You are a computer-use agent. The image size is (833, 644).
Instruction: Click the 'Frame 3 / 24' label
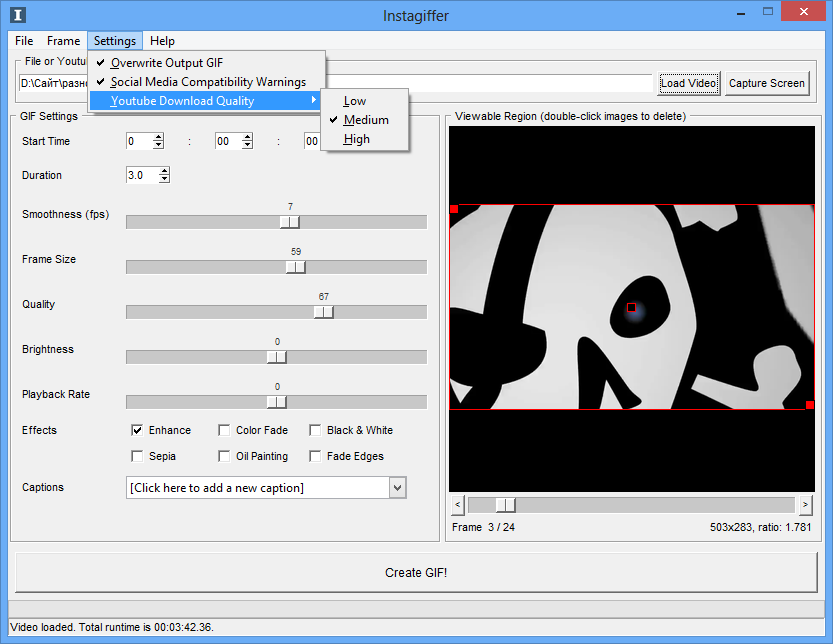[x=483, y=527]
